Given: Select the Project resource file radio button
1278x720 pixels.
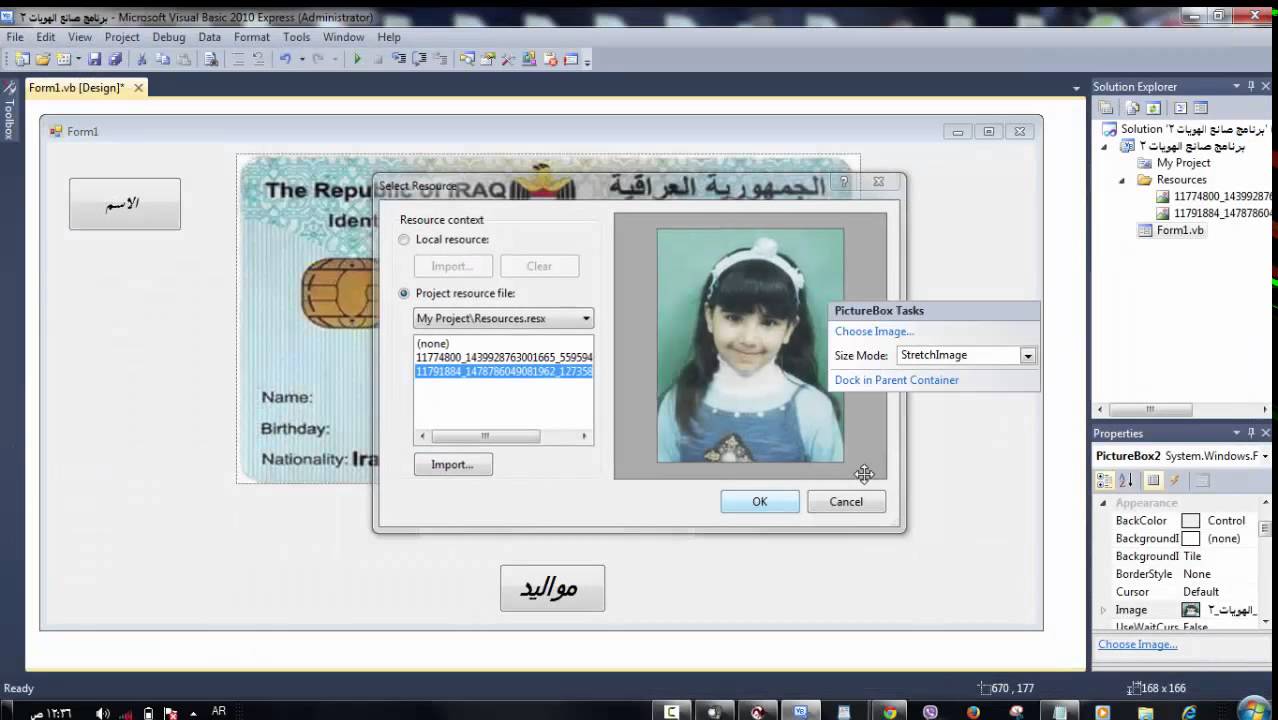Looking at the screenshot, I should [404, 293].
